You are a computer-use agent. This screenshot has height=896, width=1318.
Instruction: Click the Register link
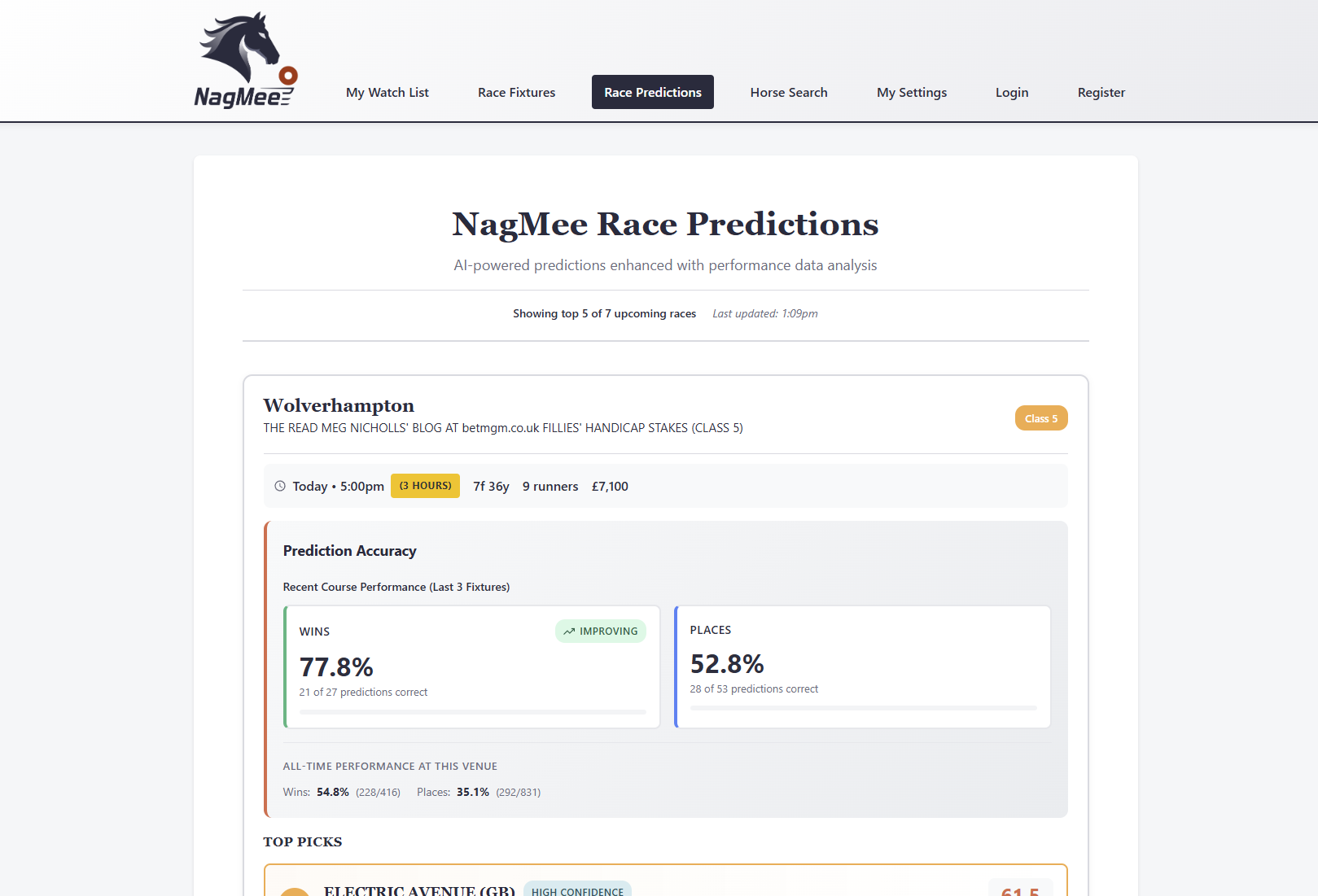pos(1101,93)
